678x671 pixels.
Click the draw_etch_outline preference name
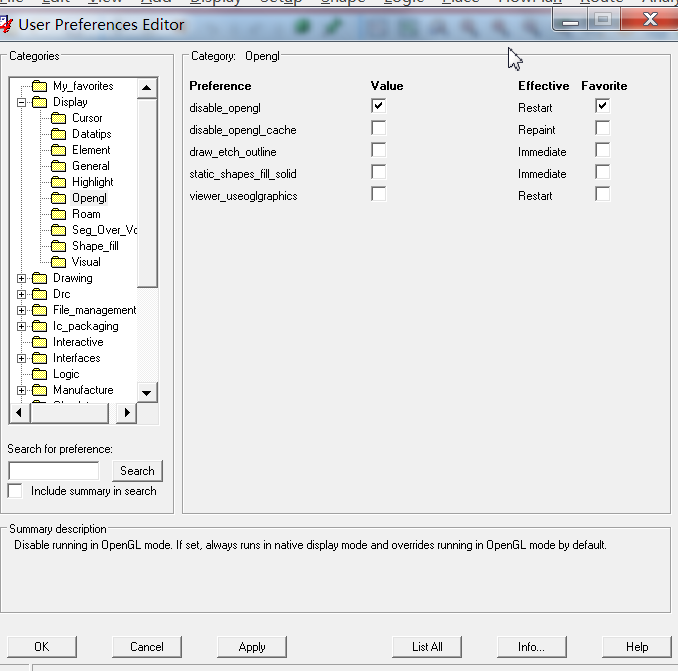233,152
